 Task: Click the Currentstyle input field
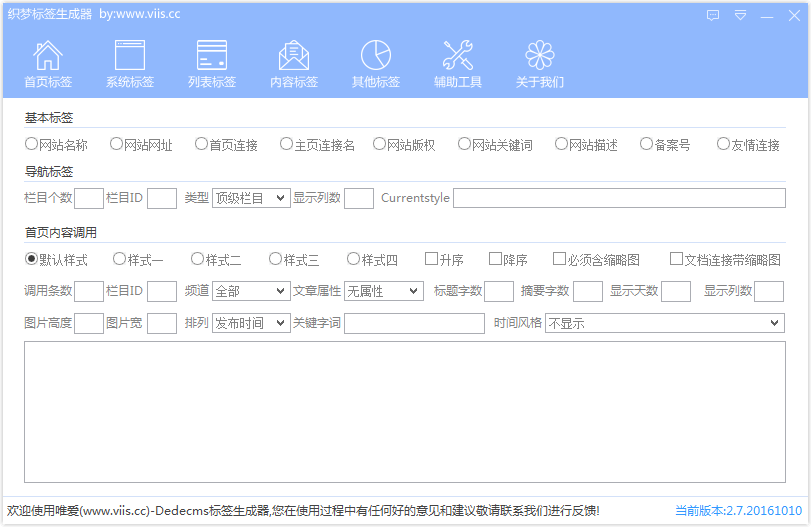[618, 198]
